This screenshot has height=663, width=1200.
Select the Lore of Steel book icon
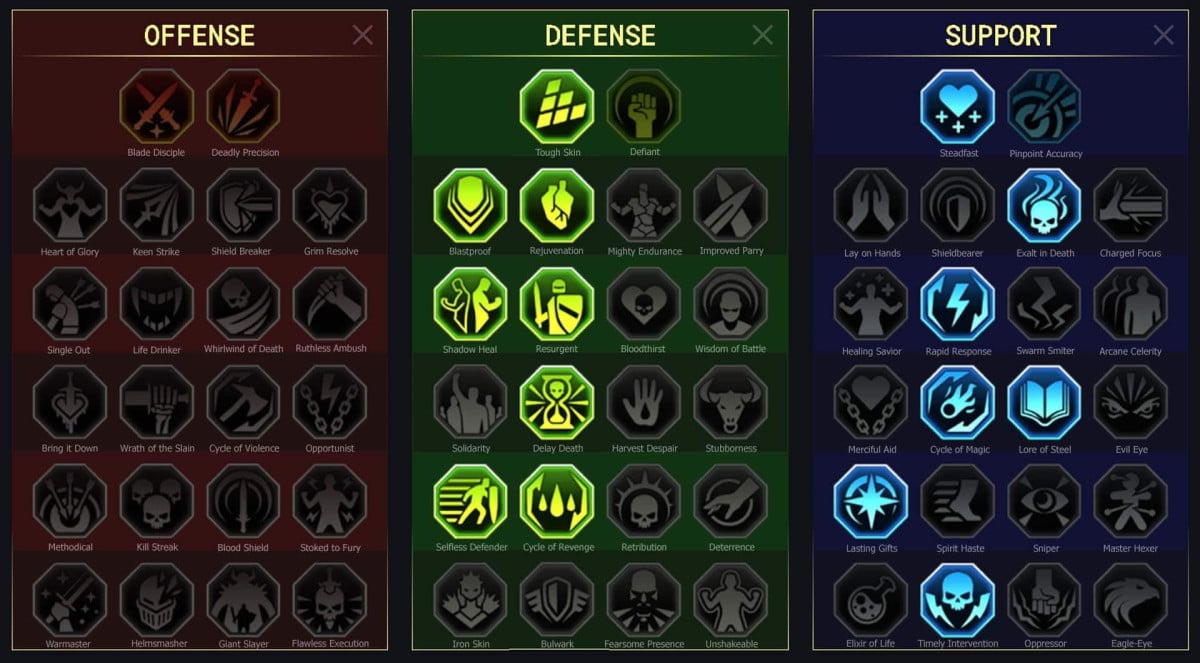pyautogui.click(x=1044, y=402)
